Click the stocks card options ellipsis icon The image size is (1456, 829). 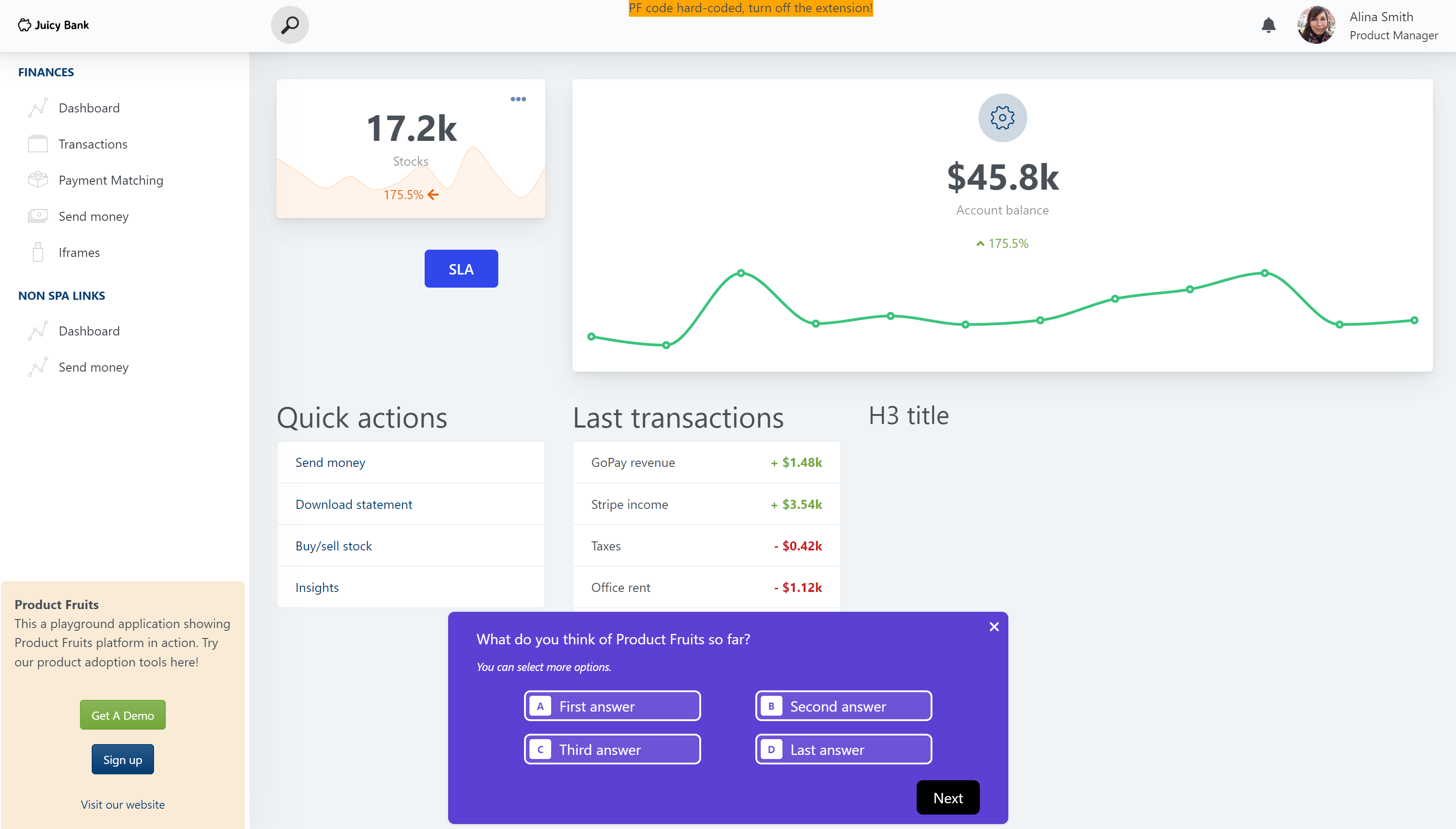coord(518,98)
